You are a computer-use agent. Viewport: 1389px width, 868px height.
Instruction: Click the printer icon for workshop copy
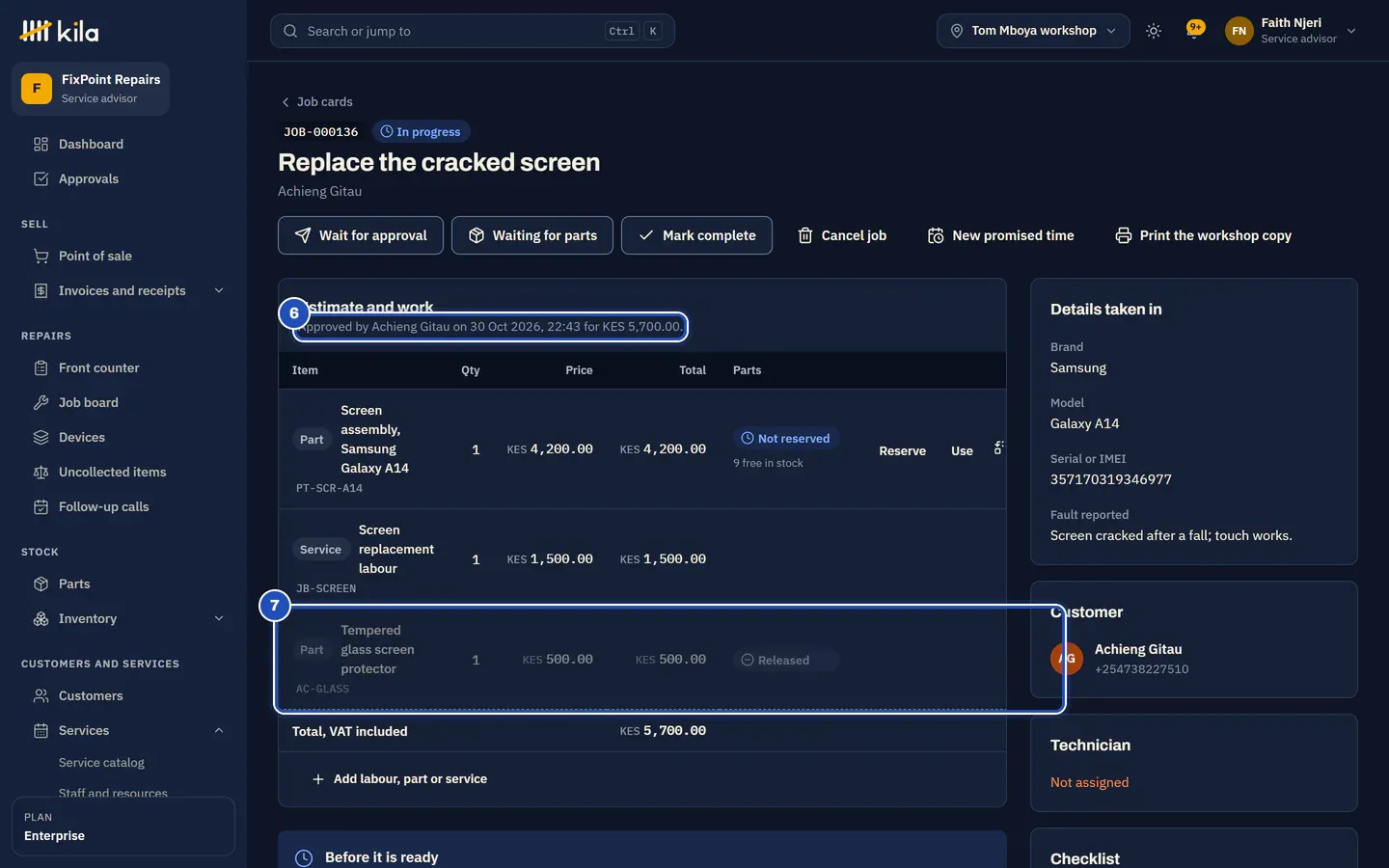tap(1124, 235)
